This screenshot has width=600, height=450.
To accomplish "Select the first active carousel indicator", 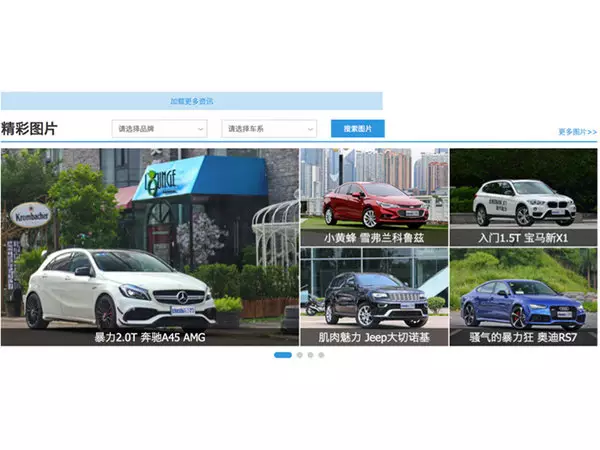I will click(283, 355).
